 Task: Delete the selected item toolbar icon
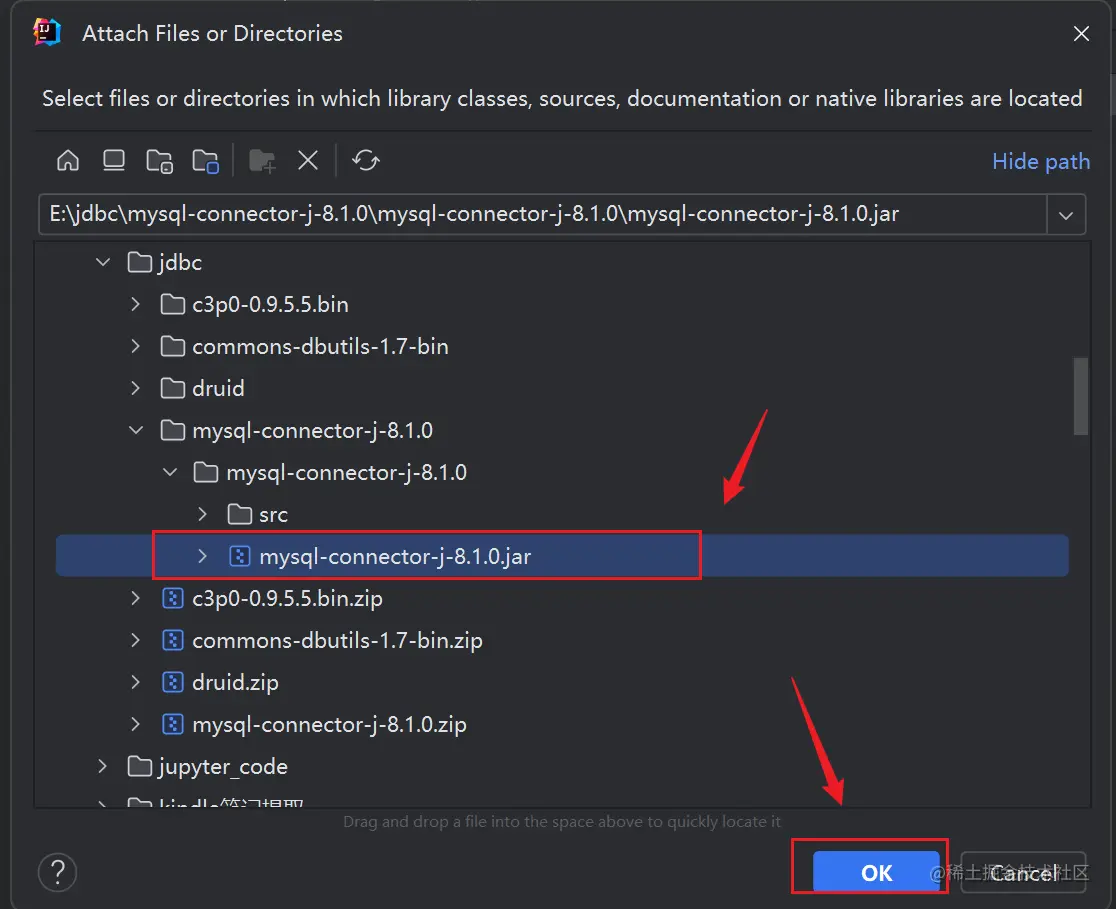click(307, 160)
